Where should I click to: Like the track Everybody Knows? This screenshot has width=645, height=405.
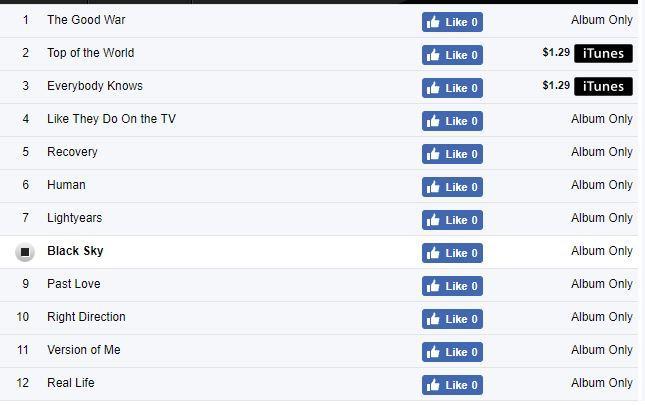point(452,88)
